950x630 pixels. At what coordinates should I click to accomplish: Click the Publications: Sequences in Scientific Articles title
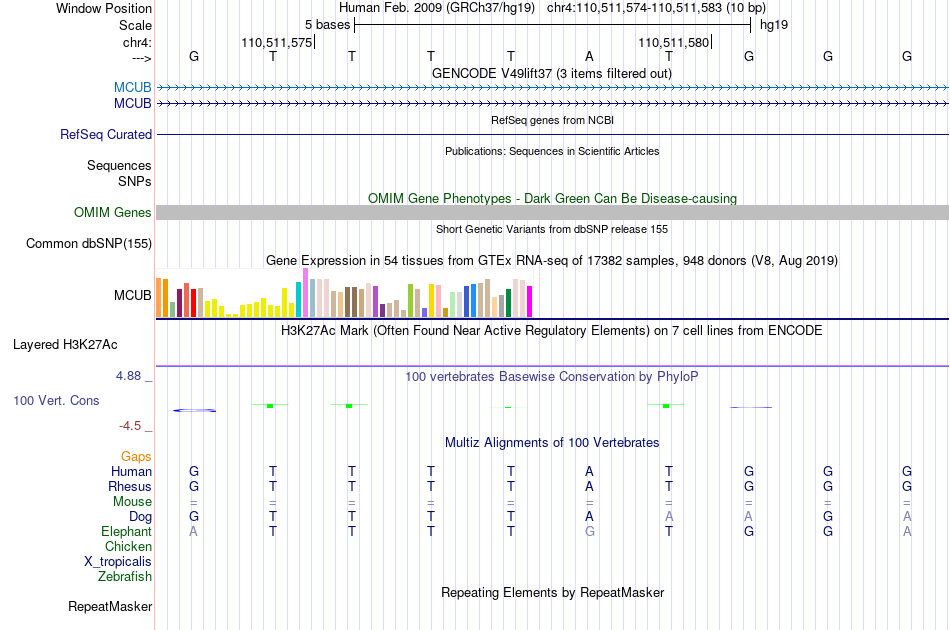point(552,151)
